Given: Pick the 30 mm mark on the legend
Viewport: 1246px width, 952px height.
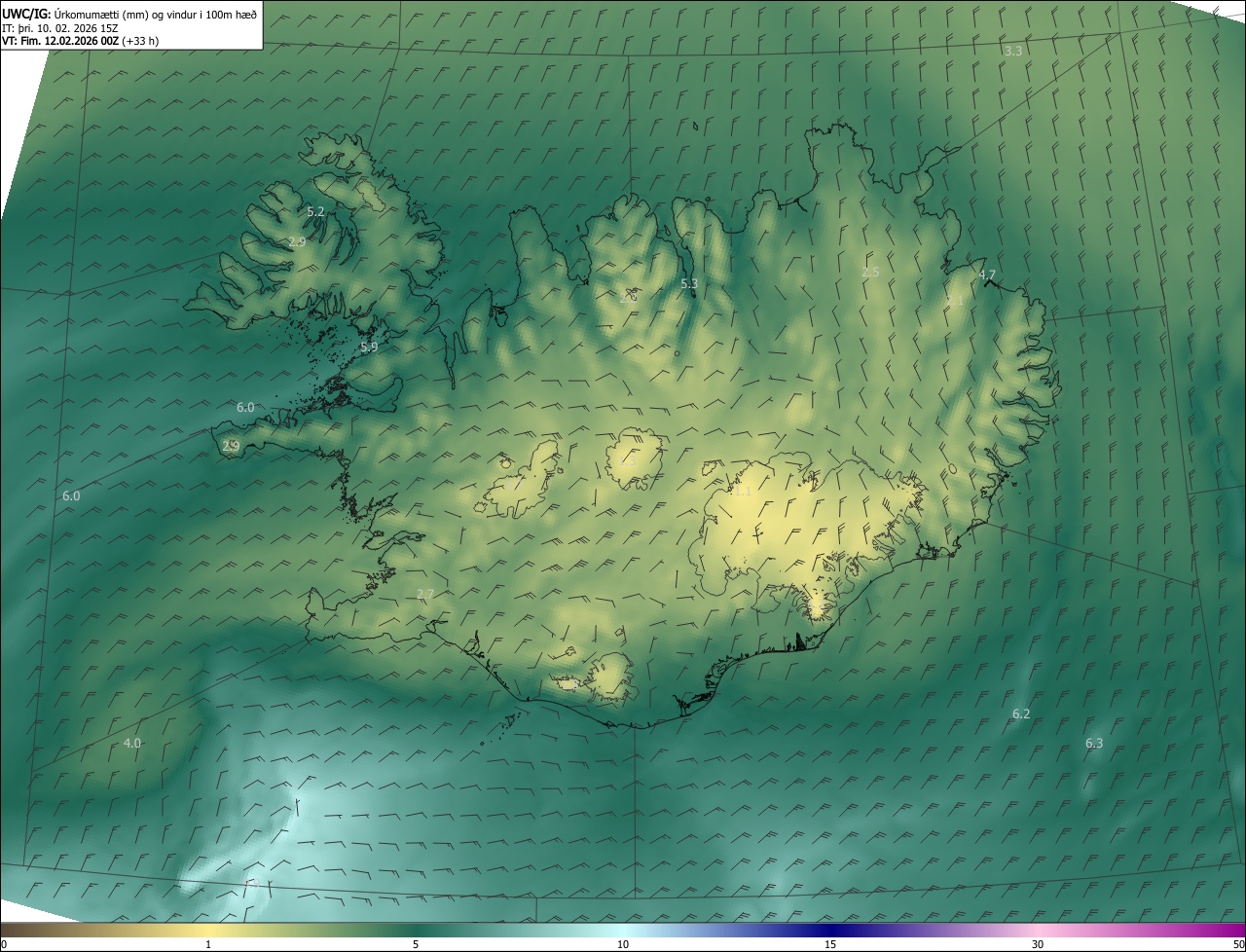Looking at the screenshot, I should 1038,944.
